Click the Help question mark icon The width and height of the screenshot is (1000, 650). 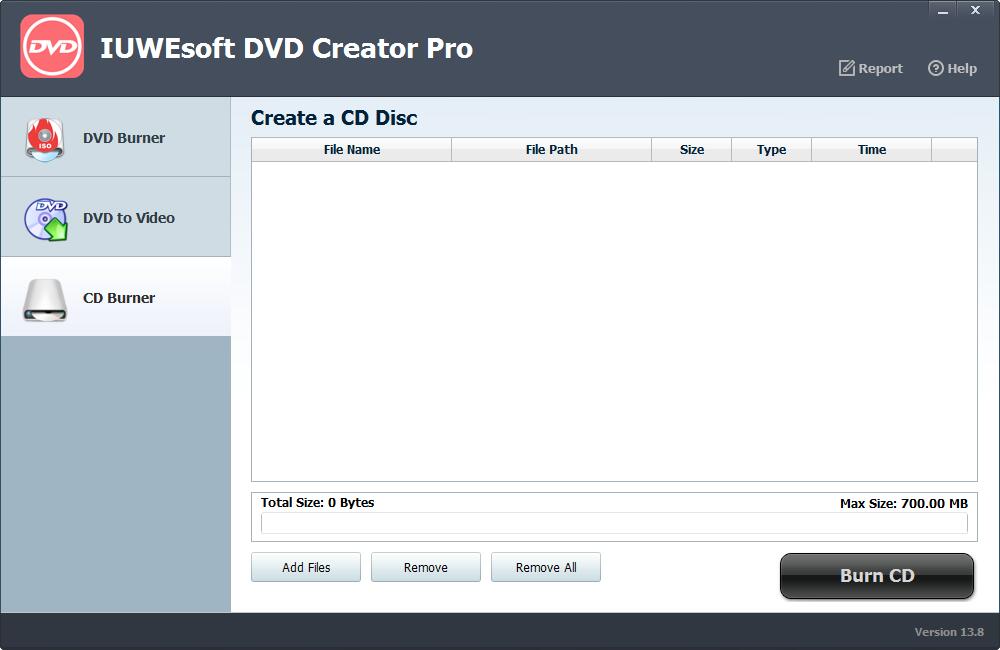[x=936, y=68]
